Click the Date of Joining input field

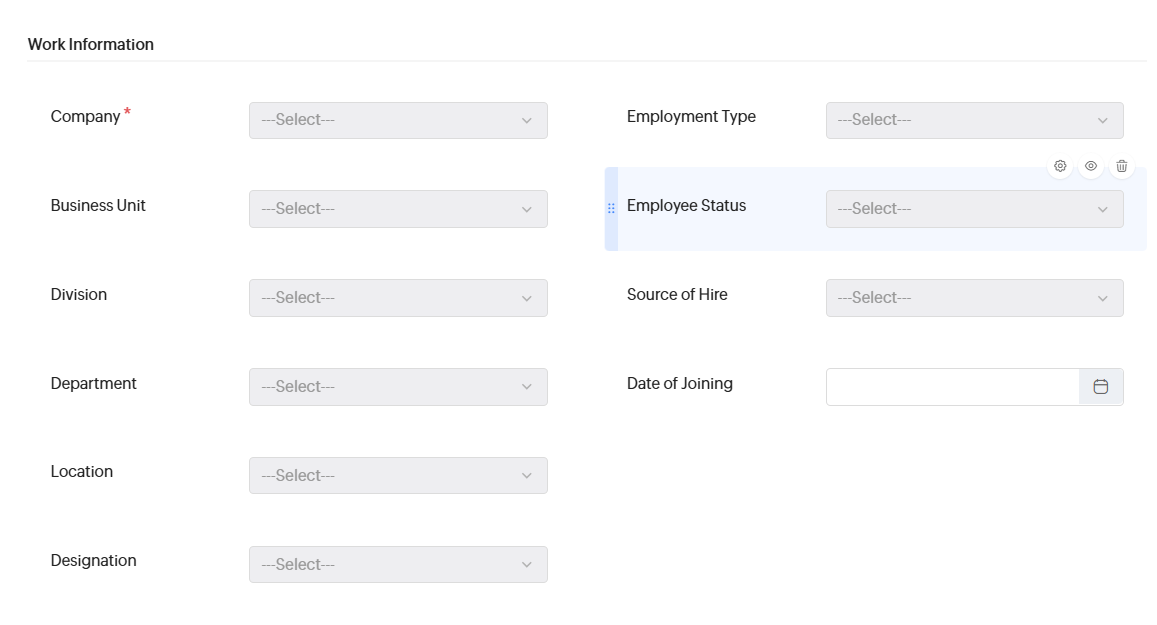(952, 387)
